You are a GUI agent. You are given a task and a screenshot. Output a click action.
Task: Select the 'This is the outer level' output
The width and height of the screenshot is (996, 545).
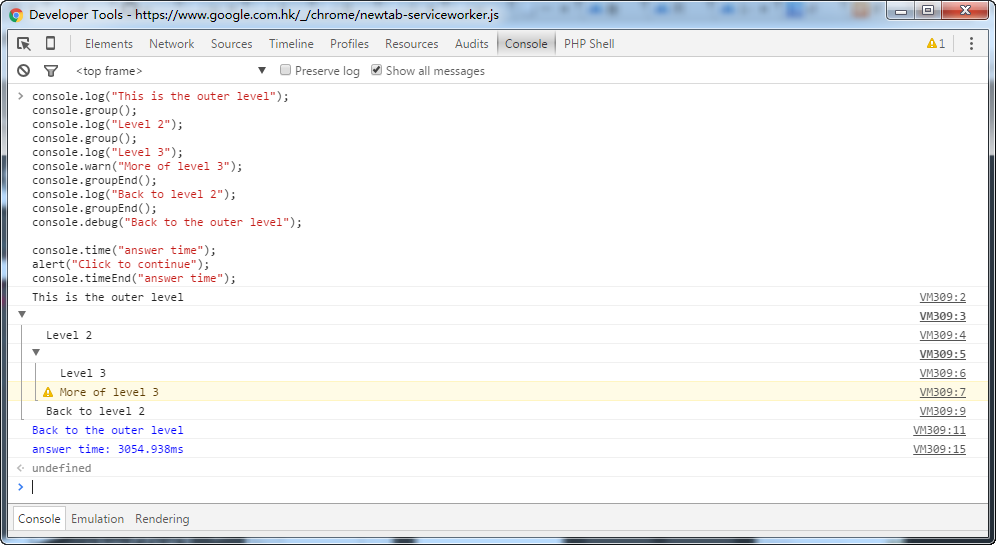coord(108,297)
